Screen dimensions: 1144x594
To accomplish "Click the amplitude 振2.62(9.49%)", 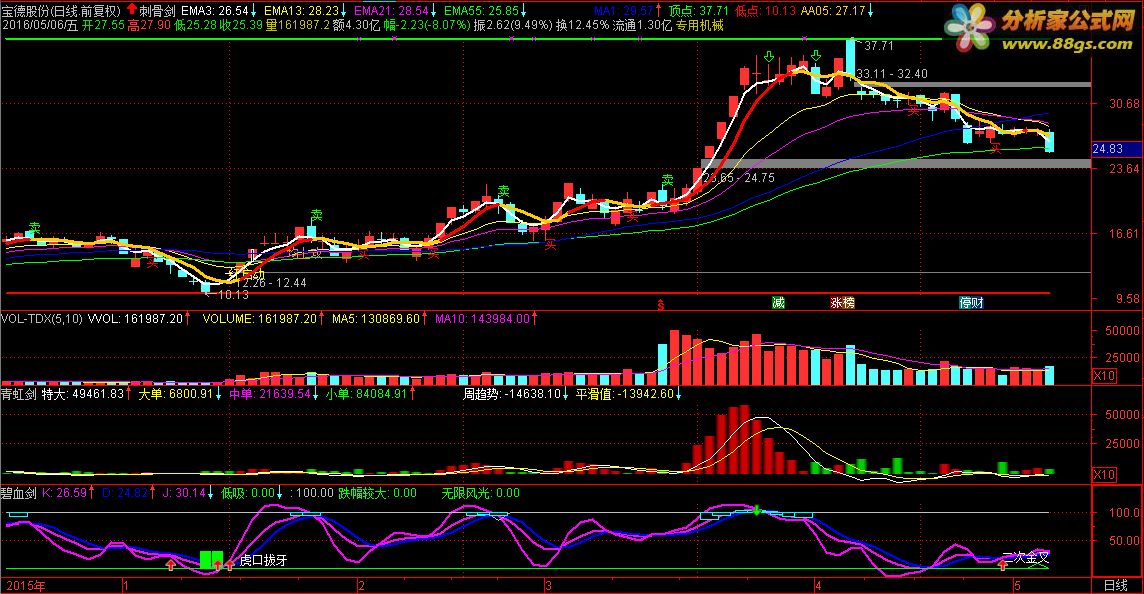I will click(514, 26).
